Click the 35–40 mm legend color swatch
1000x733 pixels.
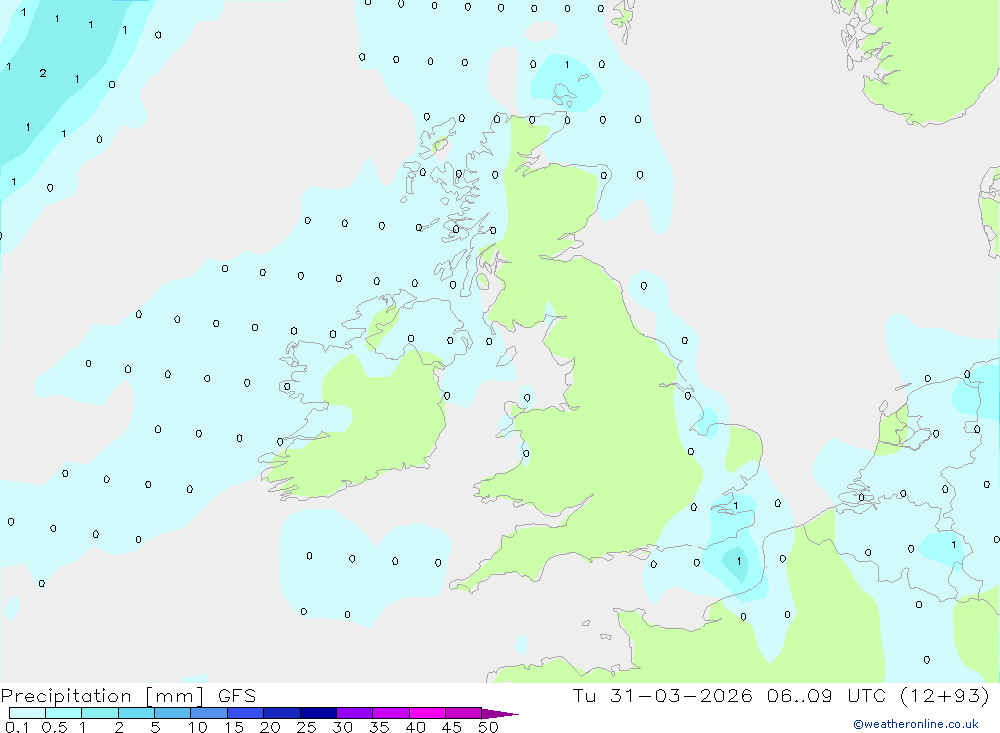point(391,713)
